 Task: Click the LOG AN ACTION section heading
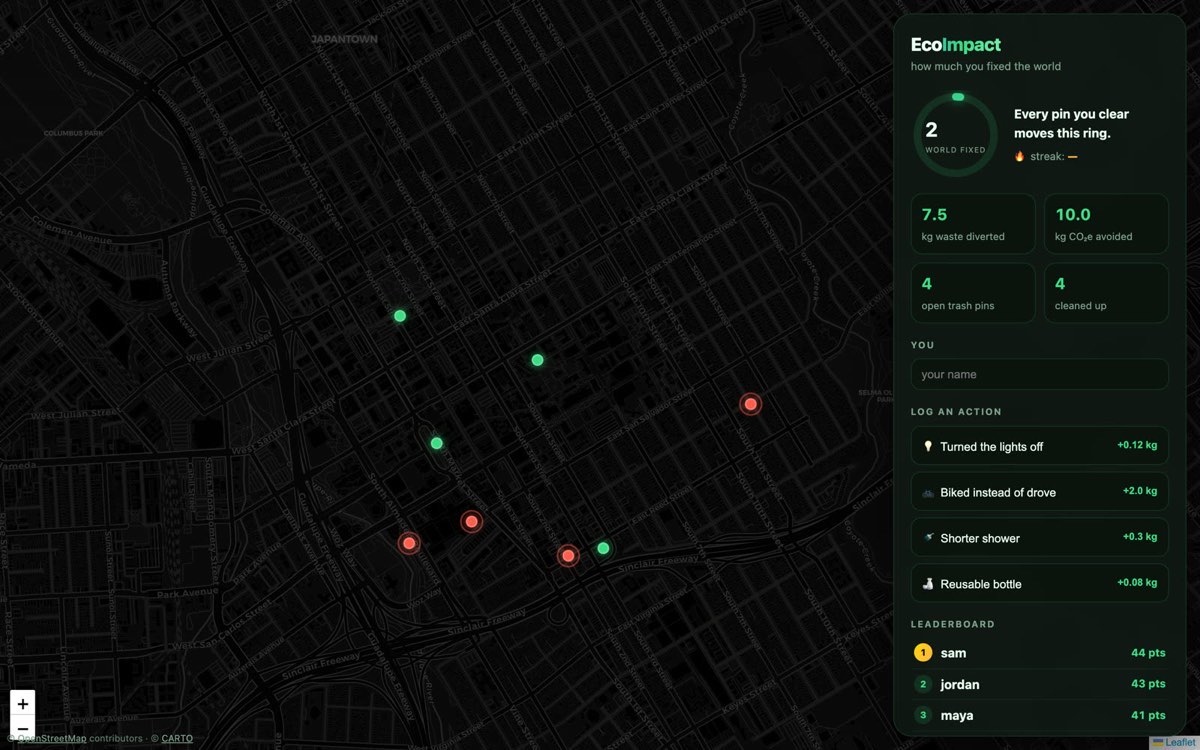tap(956, 412)
